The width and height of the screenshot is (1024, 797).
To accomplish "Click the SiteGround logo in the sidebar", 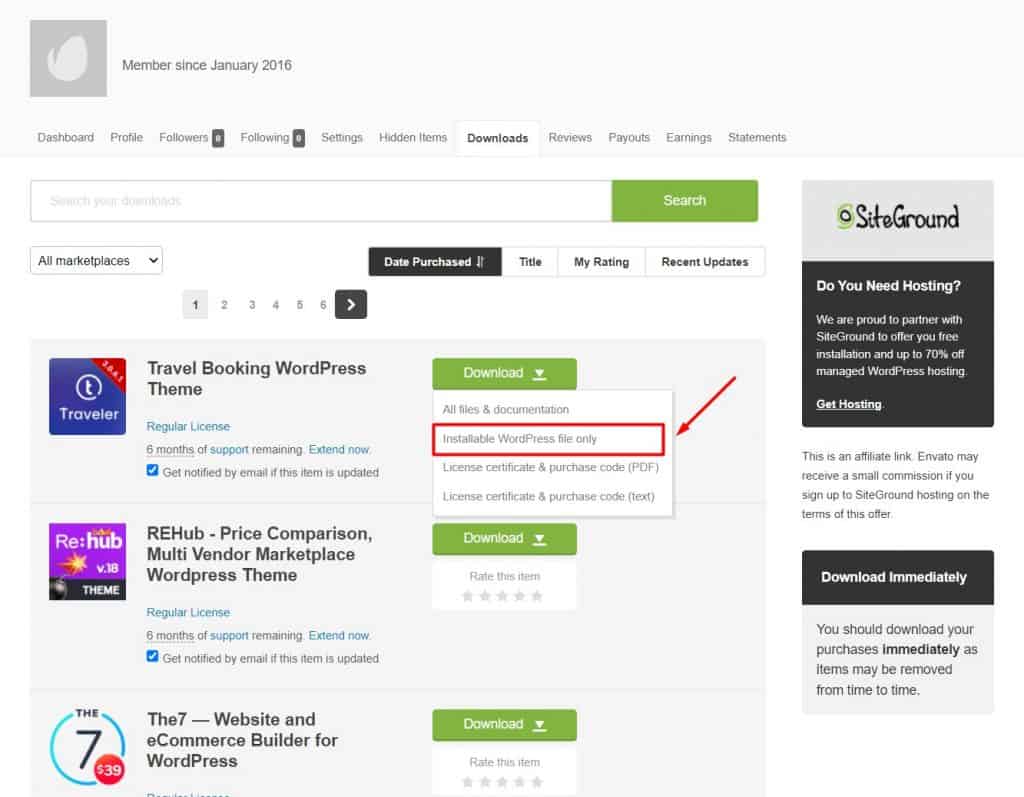I will [x=897, y=214].
